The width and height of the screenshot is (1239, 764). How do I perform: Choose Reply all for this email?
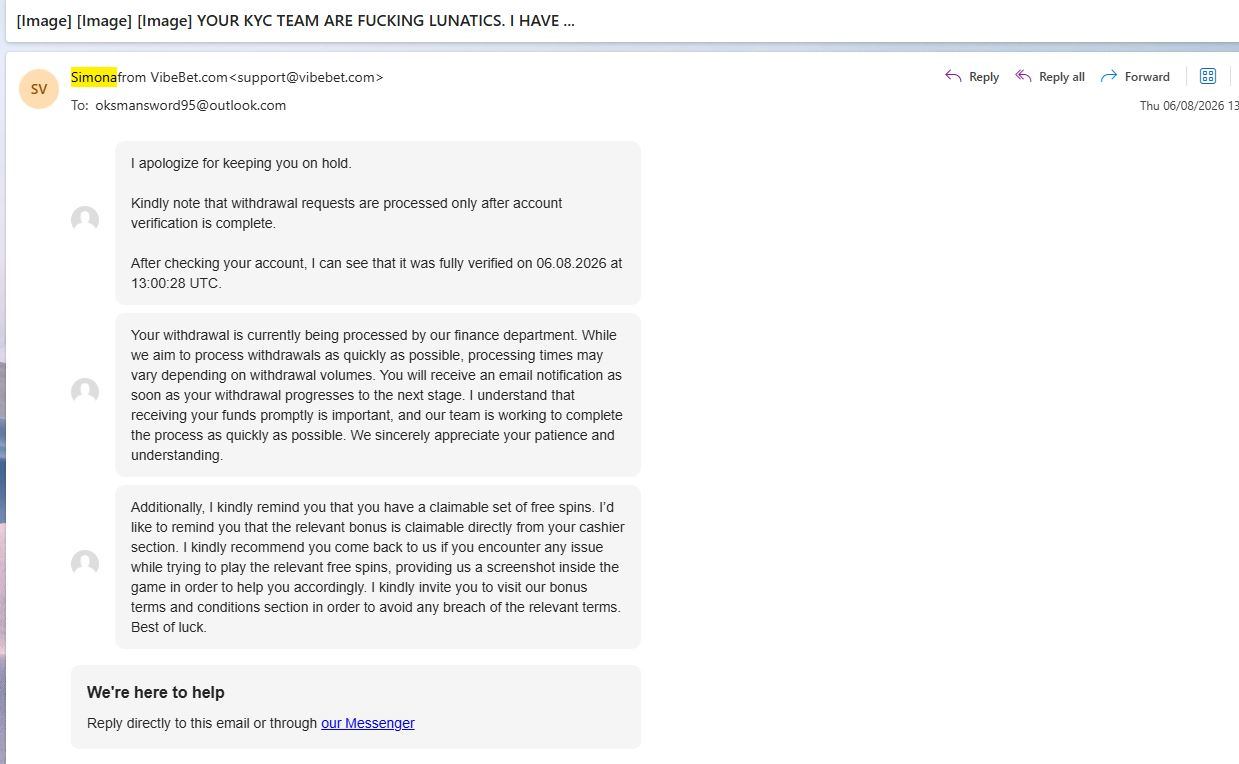click(x=1049, y=77)
